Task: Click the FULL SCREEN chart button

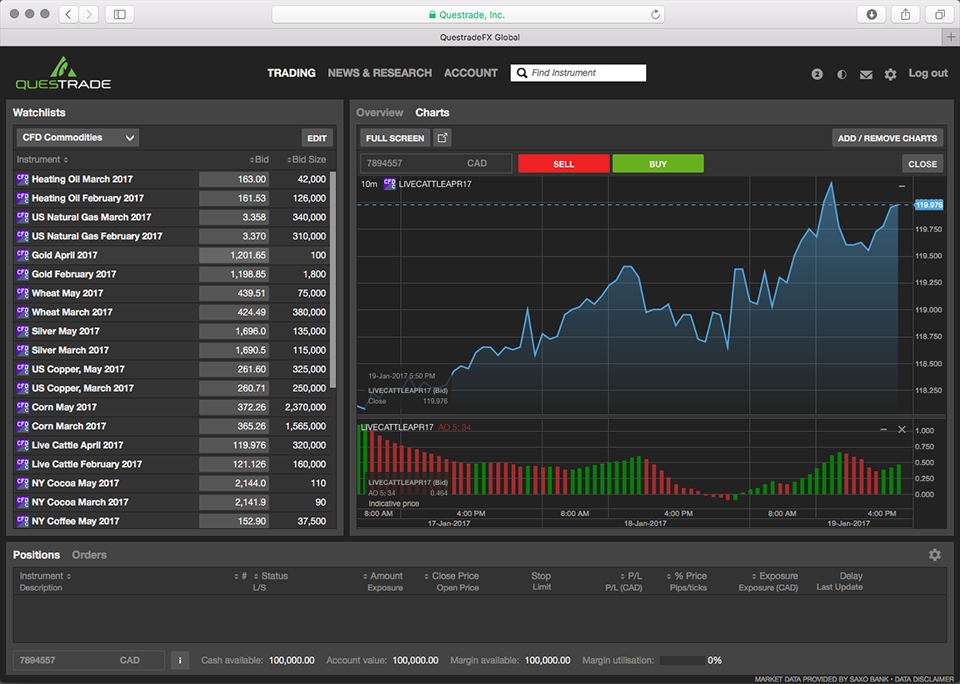Action: (x=395, y=138)
